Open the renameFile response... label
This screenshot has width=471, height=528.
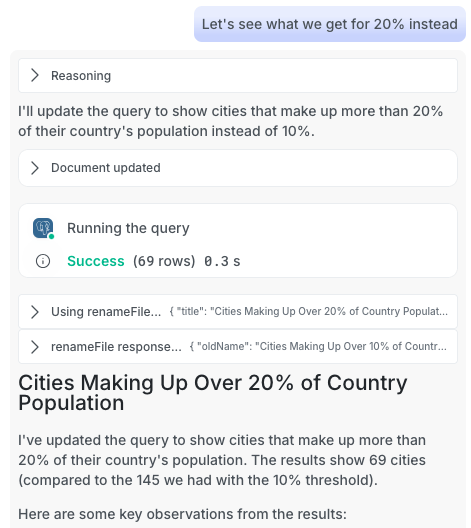pos(116,347)
